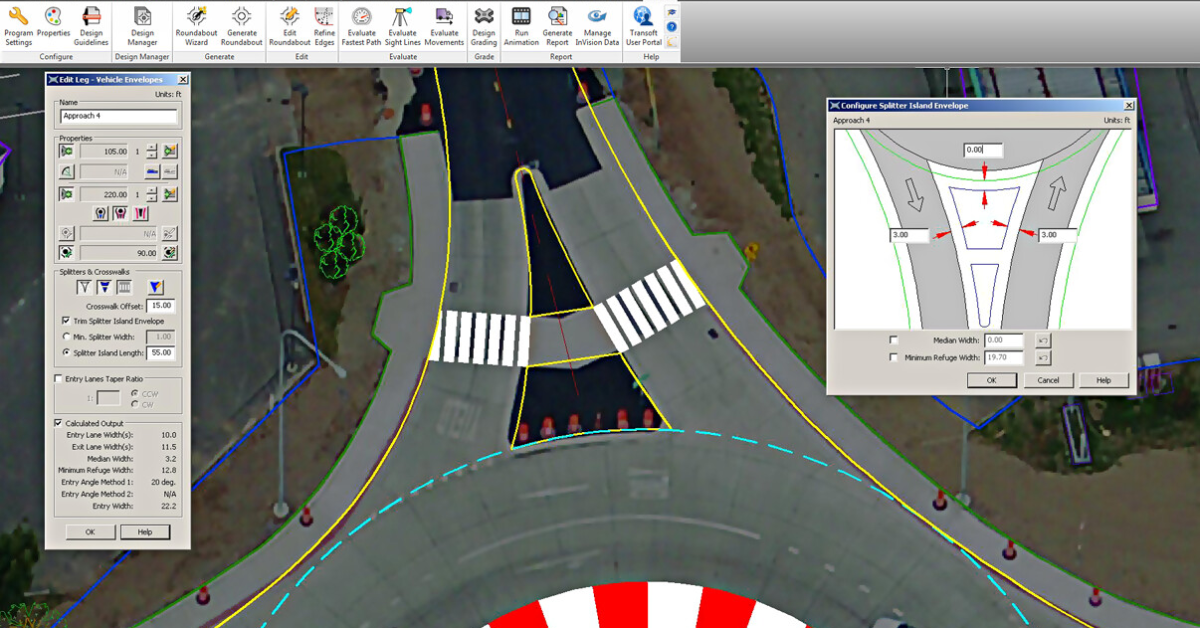Select the Evaluate Fastest Path tool
Screen dimensions: 1200x628
point(361,18)
